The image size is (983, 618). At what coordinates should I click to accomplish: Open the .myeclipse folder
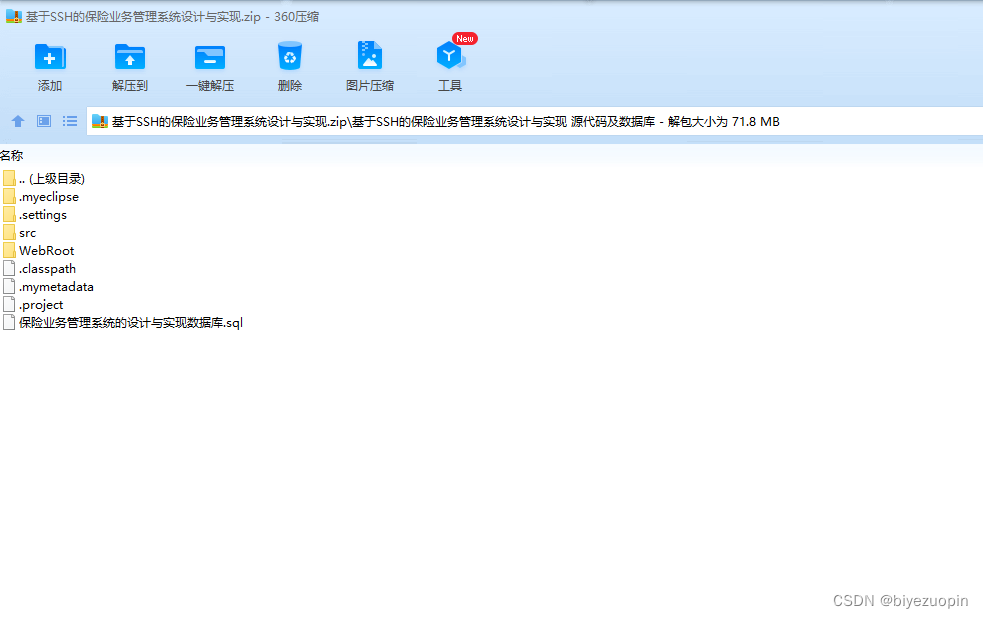tap(48, 196)
